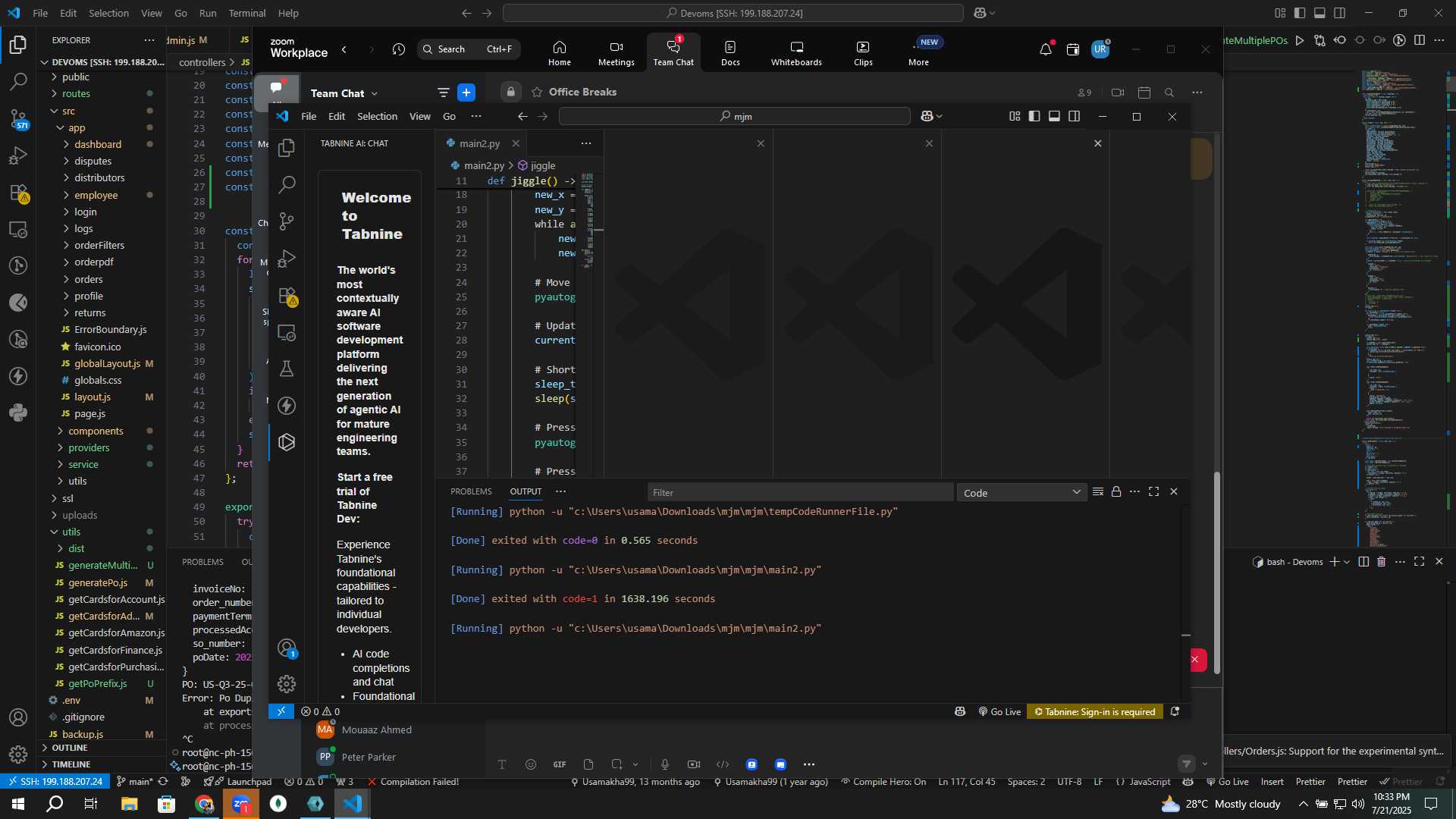Clear output in mjm OUTPUT panel
The image size is (1456, 819).
click(x=1098, y=492)
